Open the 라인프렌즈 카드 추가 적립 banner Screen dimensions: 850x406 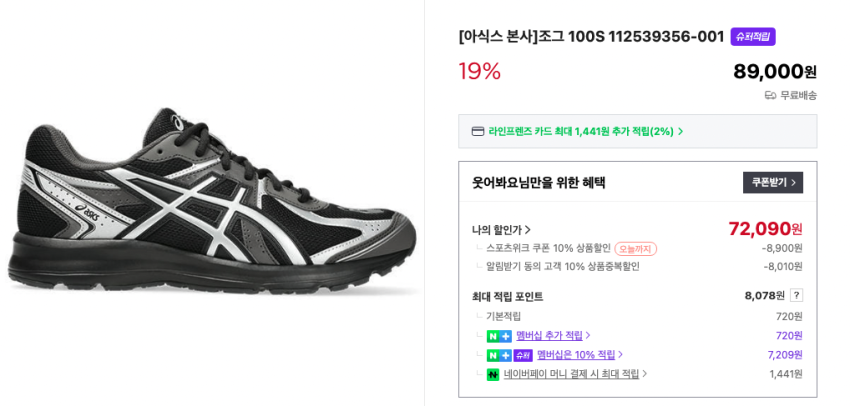point(580,131)
